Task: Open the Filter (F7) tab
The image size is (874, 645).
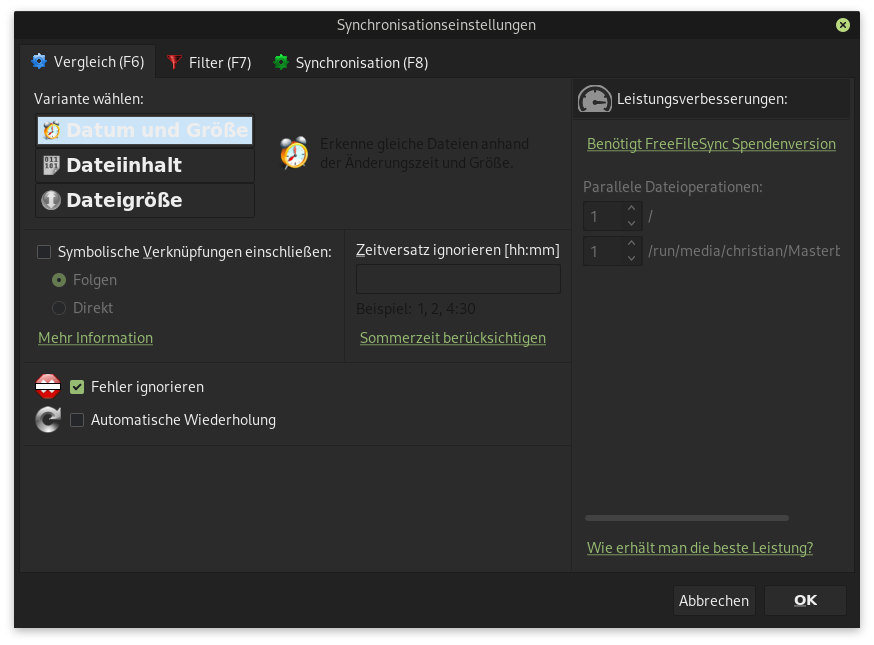Action: (209, 62)
